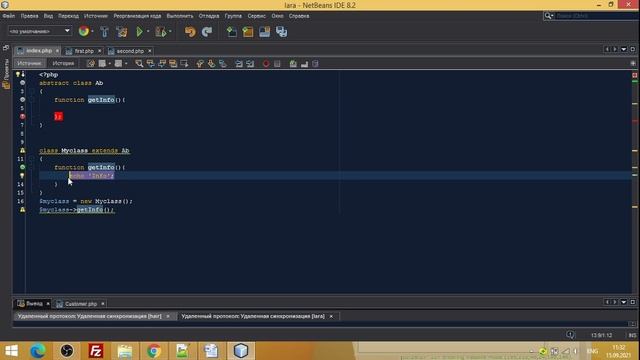Click the Debug Project icon
Image resolution: width=640 pixels, height=360 pixels.
pyautogui.click(x=160, y=31)
